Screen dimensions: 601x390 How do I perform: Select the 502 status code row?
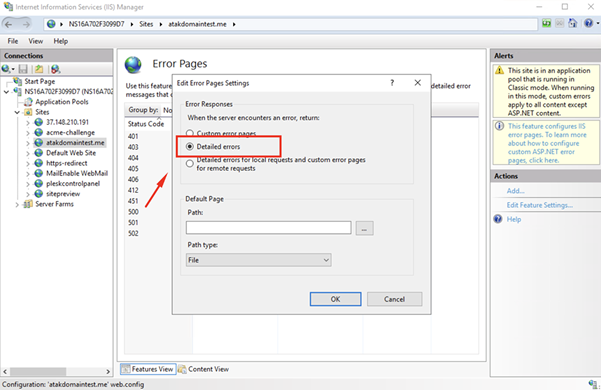click(133, 233)
